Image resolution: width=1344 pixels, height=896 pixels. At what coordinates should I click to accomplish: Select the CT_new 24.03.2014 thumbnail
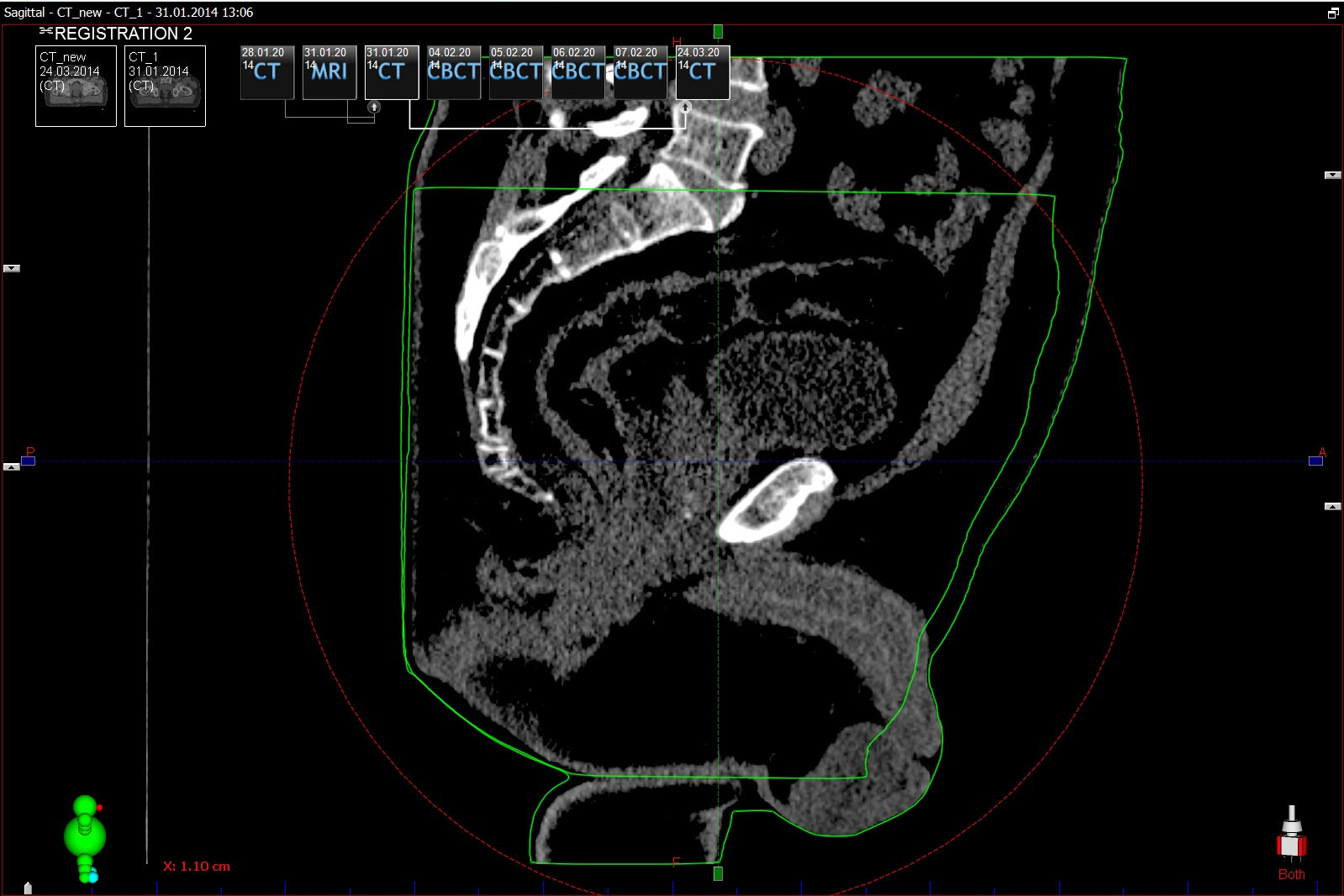[76, 86]
